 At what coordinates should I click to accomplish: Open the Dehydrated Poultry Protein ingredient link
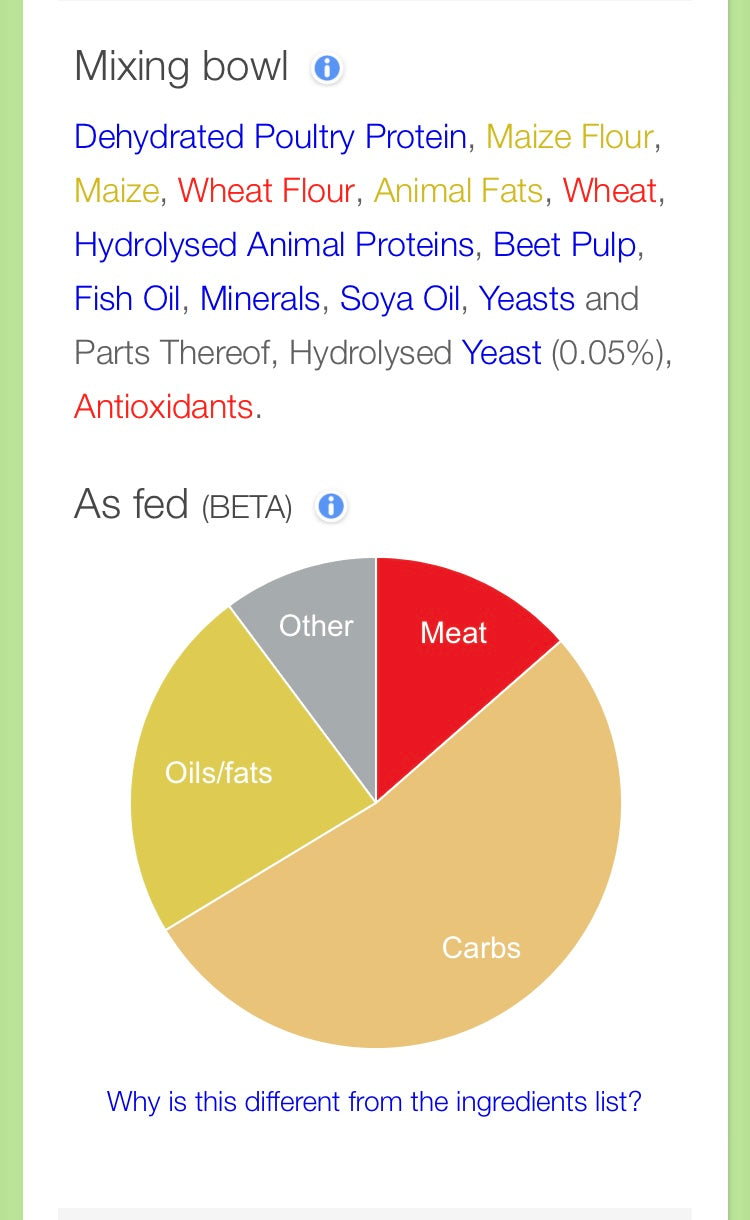(271, 137)
